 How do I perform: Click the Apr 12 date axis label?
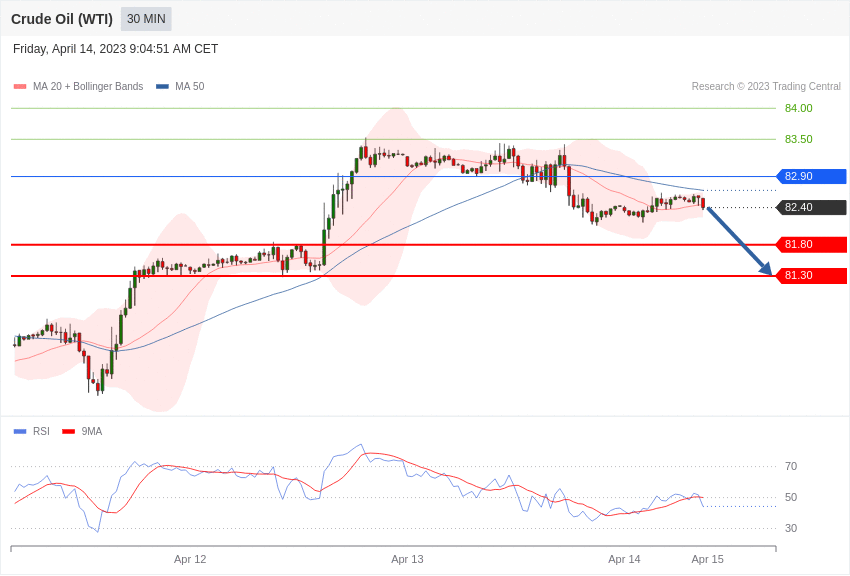[x=190, y=559]
